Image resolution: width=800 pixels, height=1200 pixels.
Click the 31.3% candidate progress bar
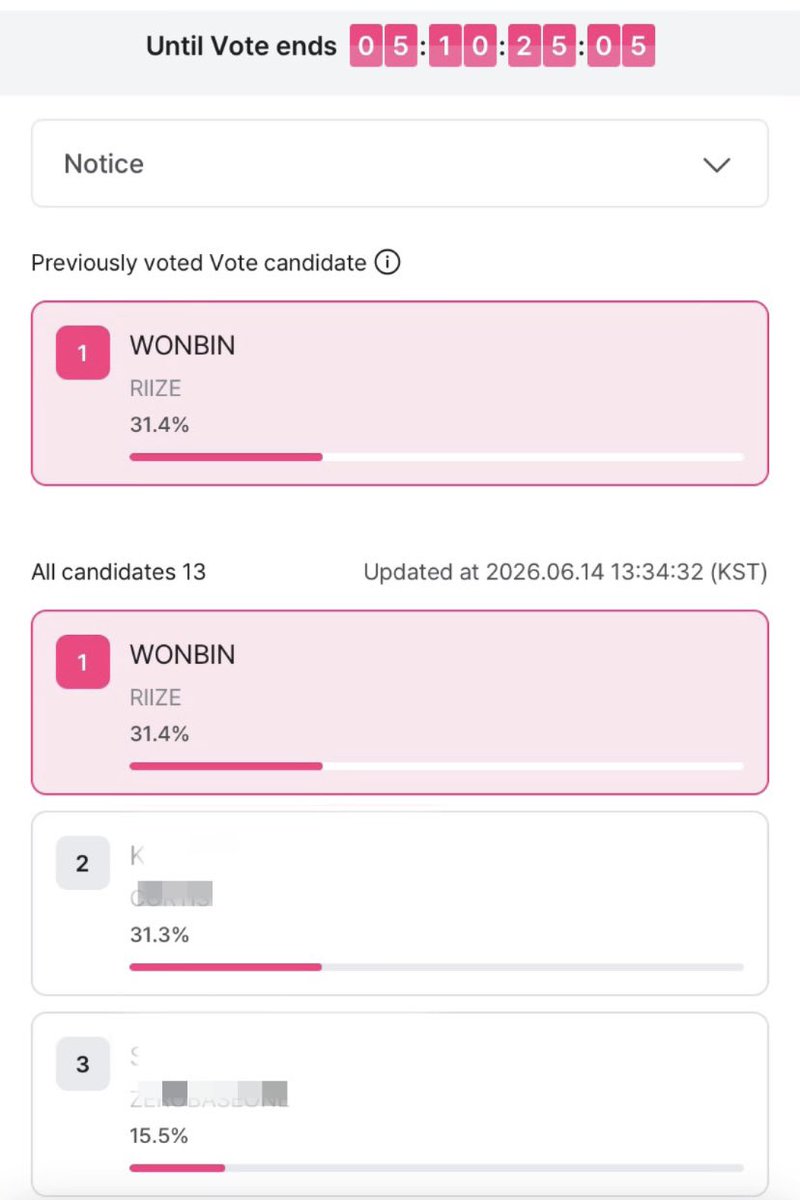pyautogui.click(x=437, y=967)
